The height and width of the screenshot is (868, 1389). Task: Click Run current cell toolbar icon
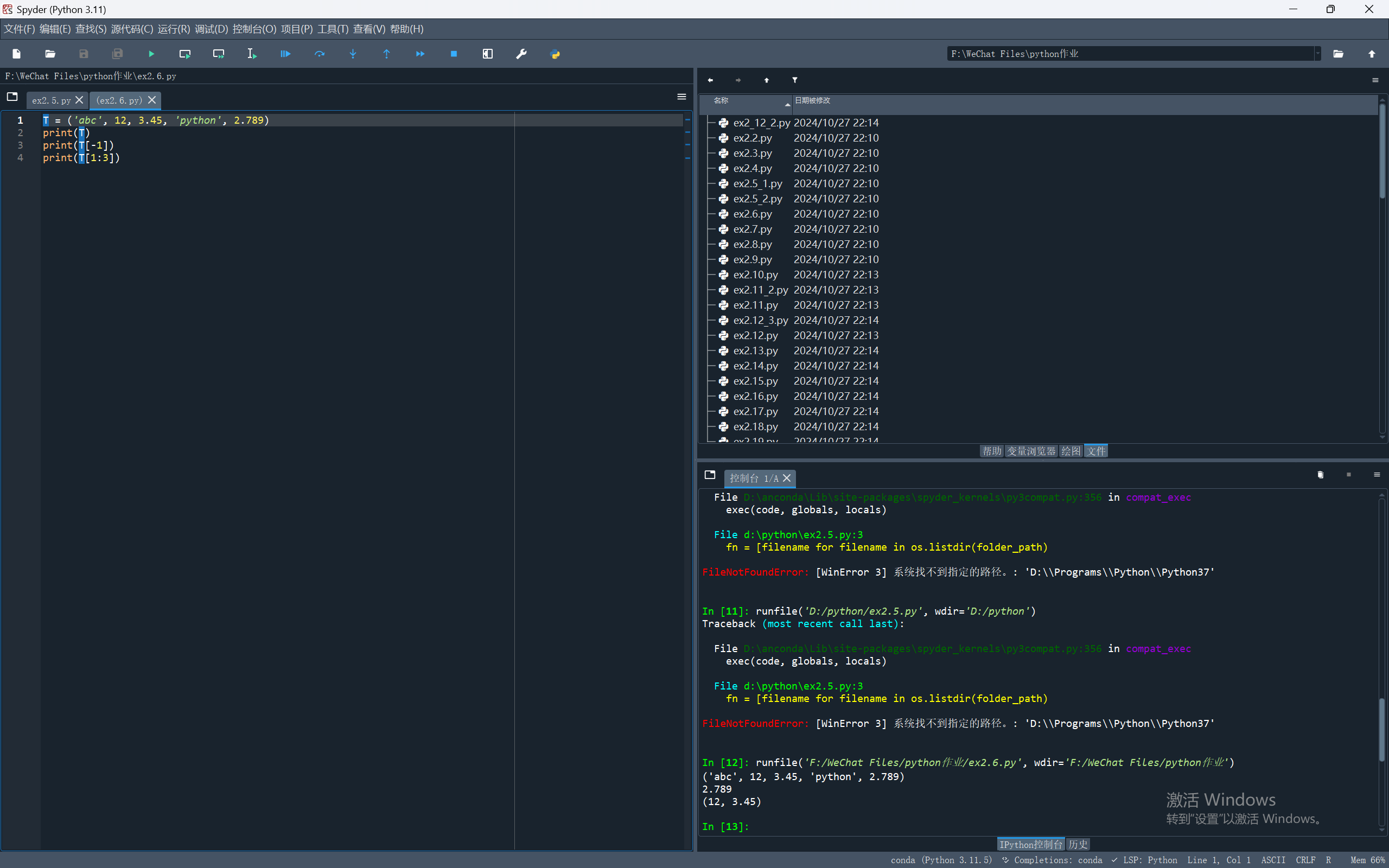(185, 54)
